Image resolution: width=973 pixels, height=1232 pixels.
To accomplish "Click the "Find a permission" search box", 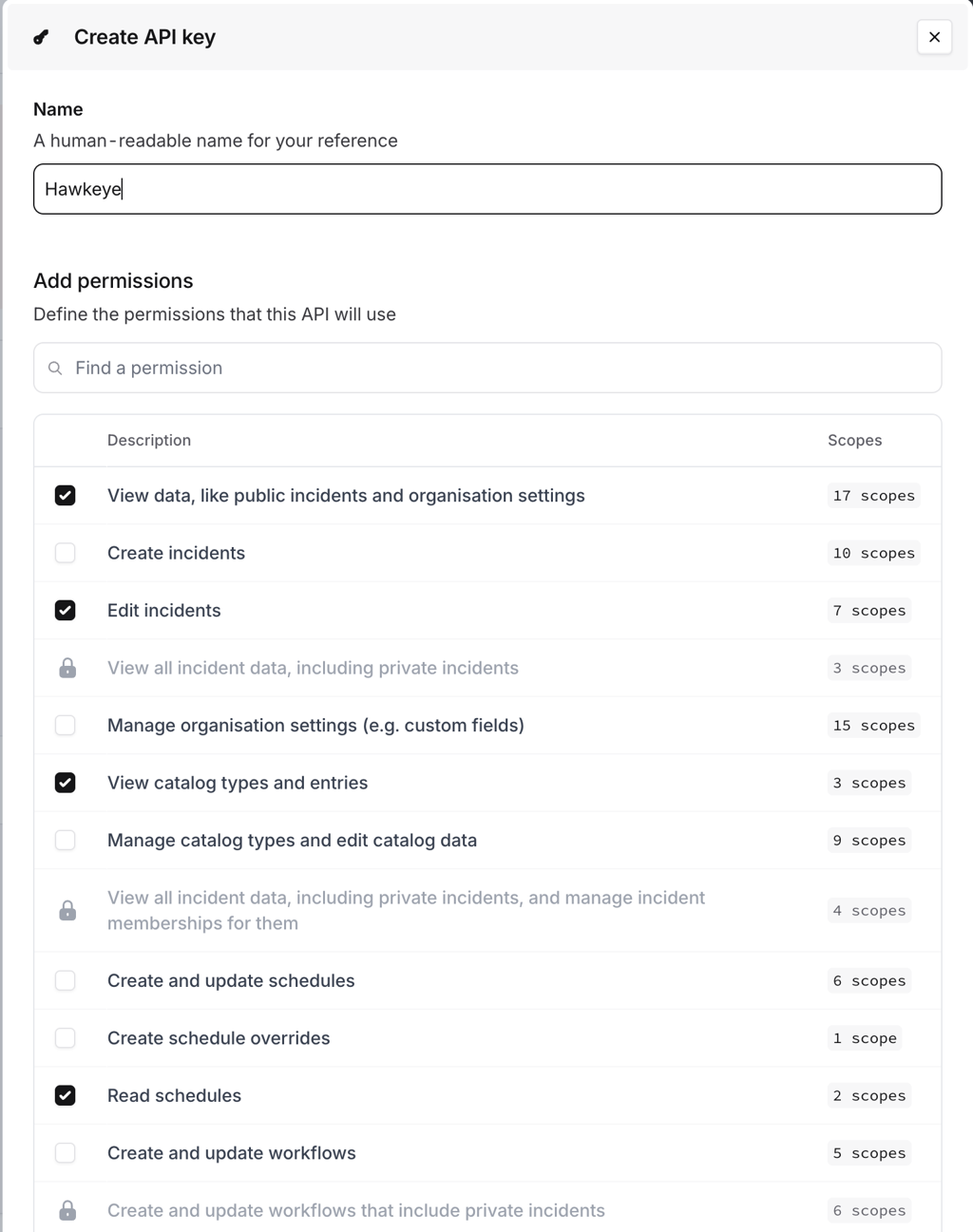I will pos(380,368).
